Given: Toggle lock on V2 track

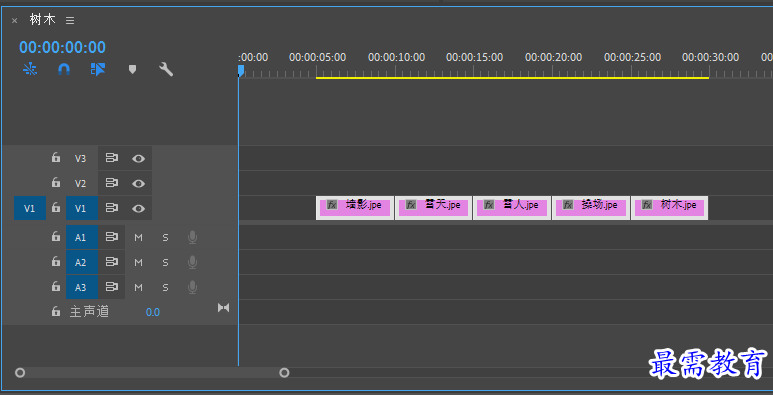Looking at the screenshot, I should 56,183.
